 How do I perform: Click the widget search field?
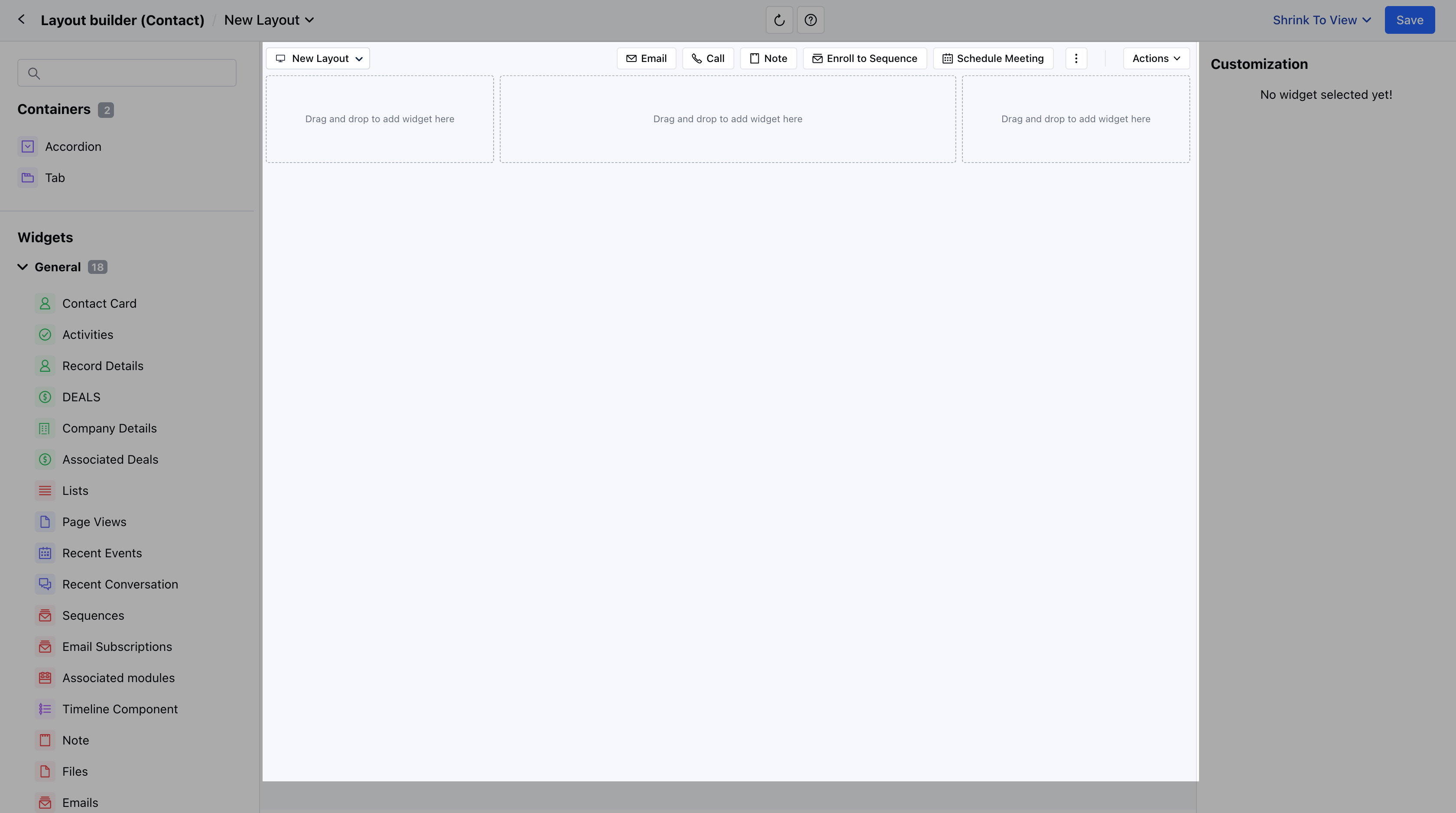127,72
